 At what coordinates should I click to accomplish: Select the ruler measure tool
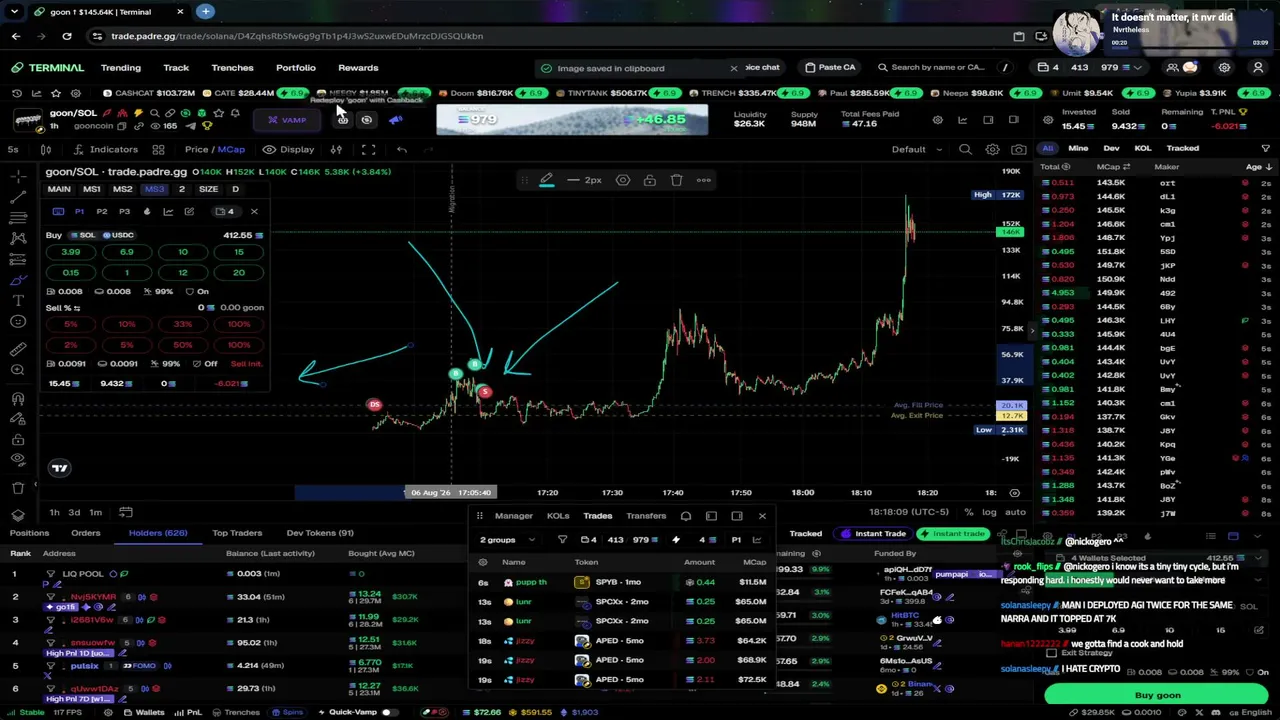[x=18, y=349]
